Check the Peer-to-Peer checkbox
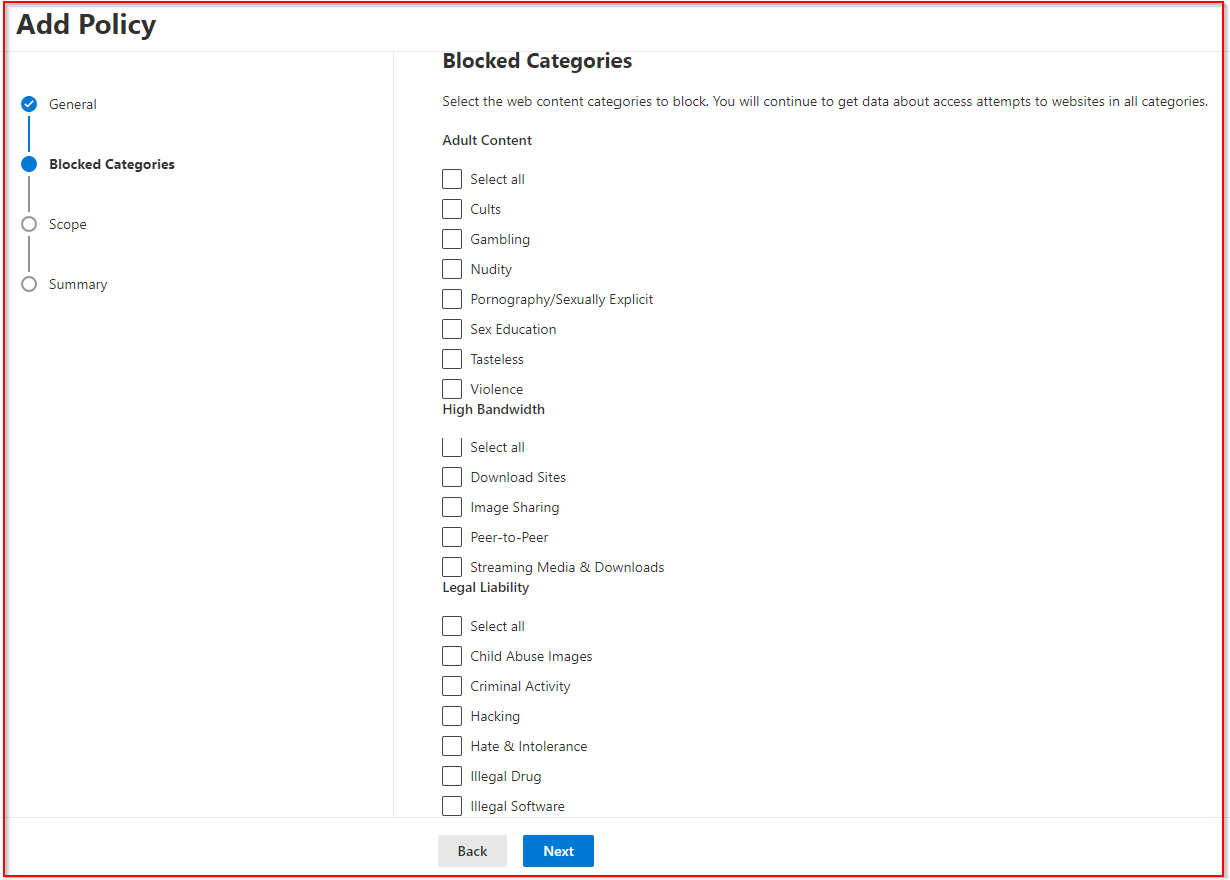Image resolution: width=1230 pixels, height=880 pixels. 451,536
